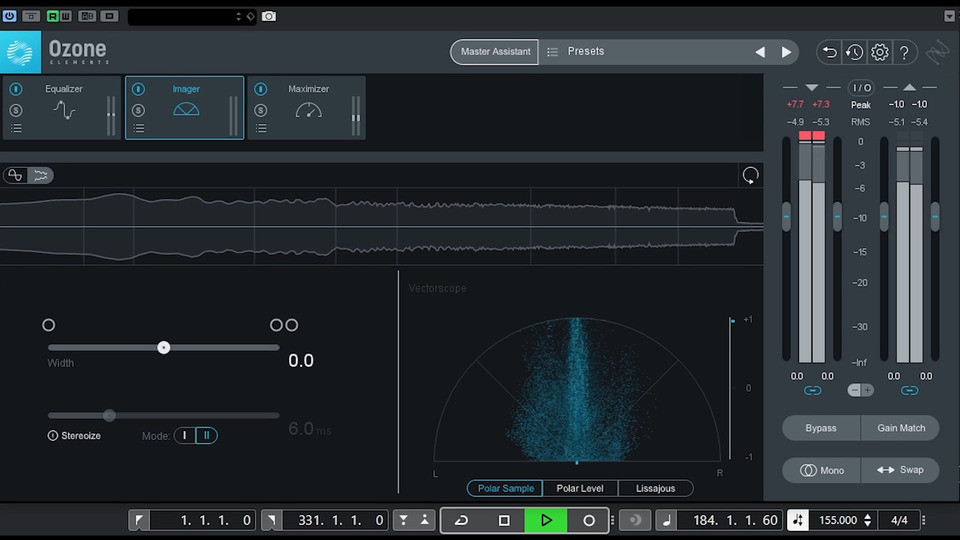Click the metronome tempo icon
This screenshot has height=540, width=960.
pyautogui.click(x=798, y=520)
